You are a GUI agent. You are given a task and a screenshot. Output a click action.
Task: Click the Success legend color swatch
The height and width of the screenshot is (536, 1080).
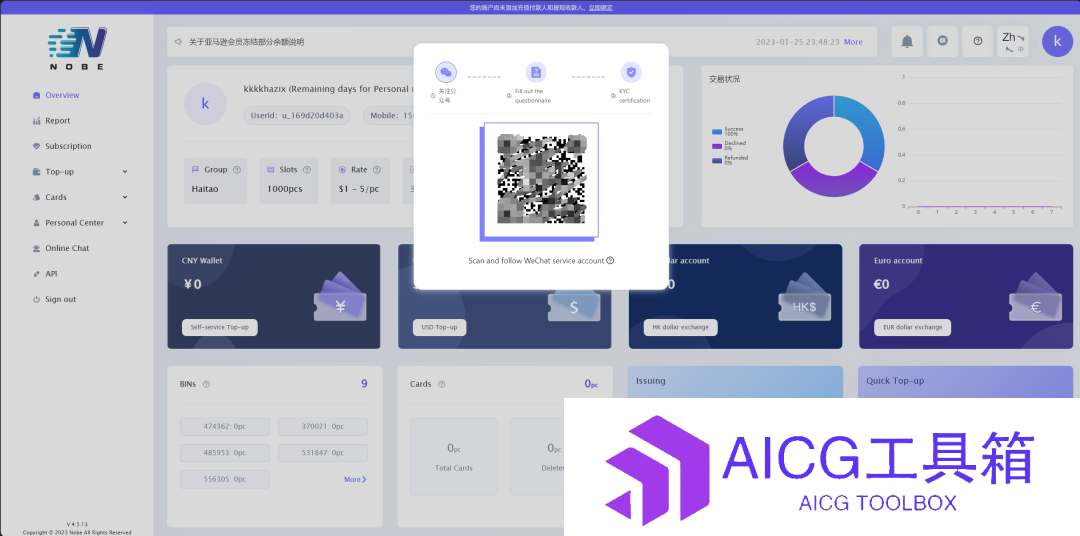(x=717, y=131)
